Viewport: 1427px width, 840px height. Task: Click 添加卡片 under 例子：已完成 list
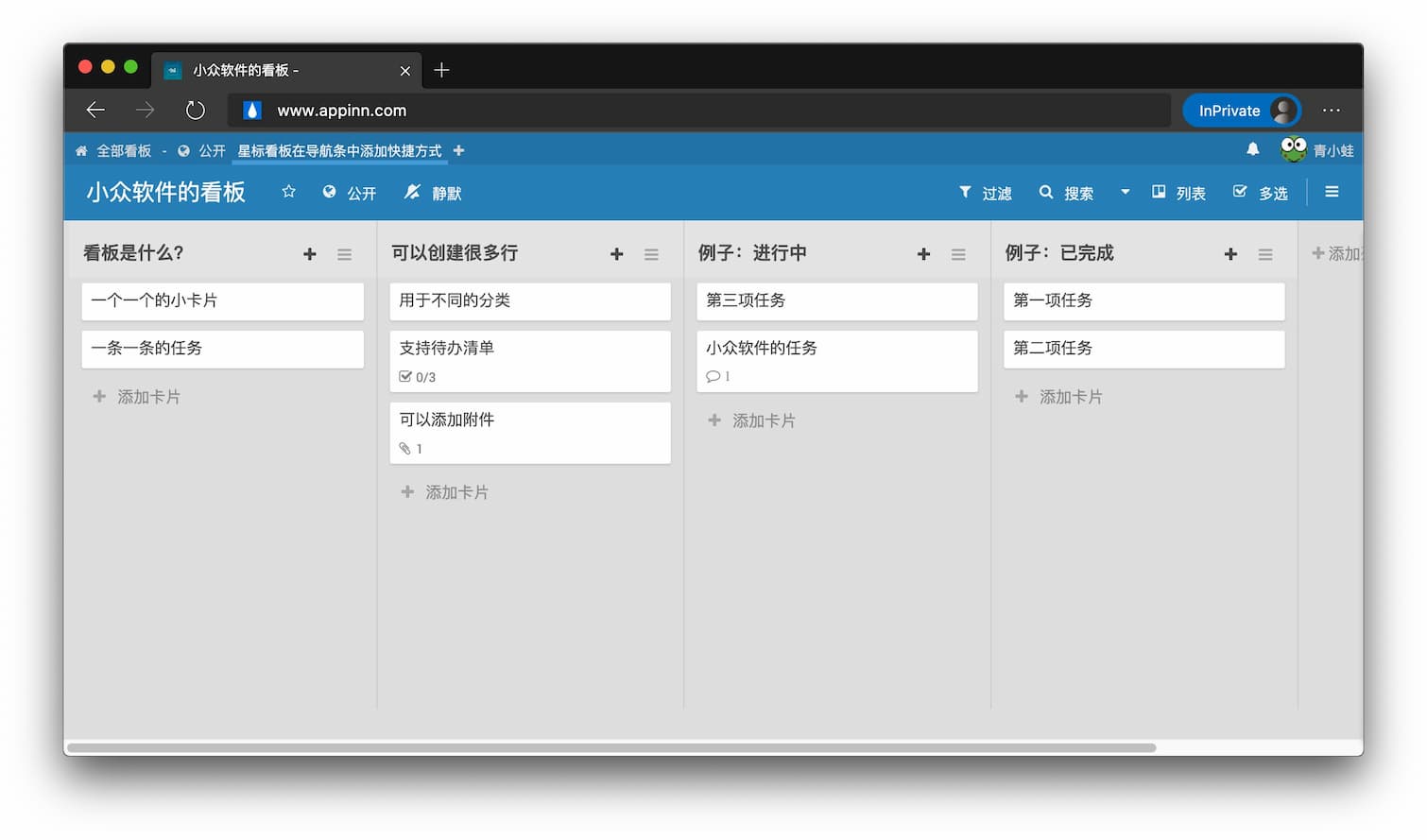point(1059,397)
